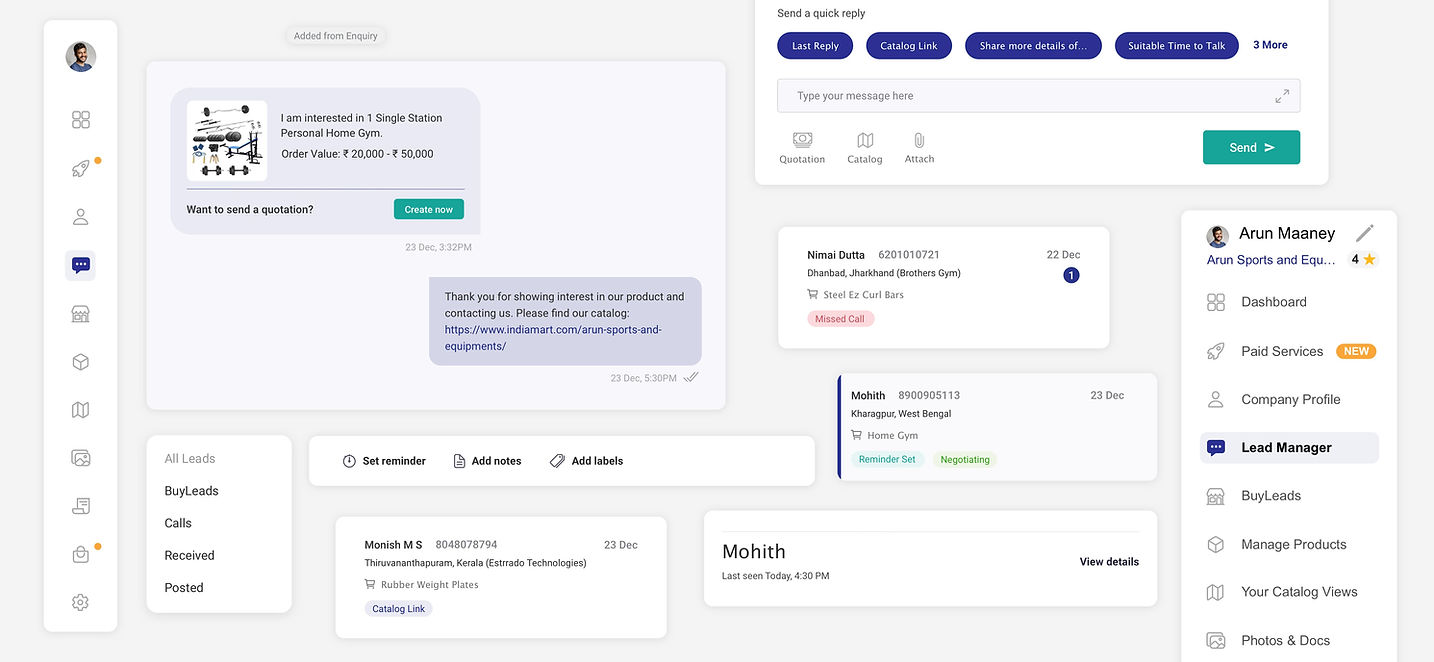The image size is (1434, 662).
Task: Select the BuyLeads filter in the leads list
Action: point(191,491)
